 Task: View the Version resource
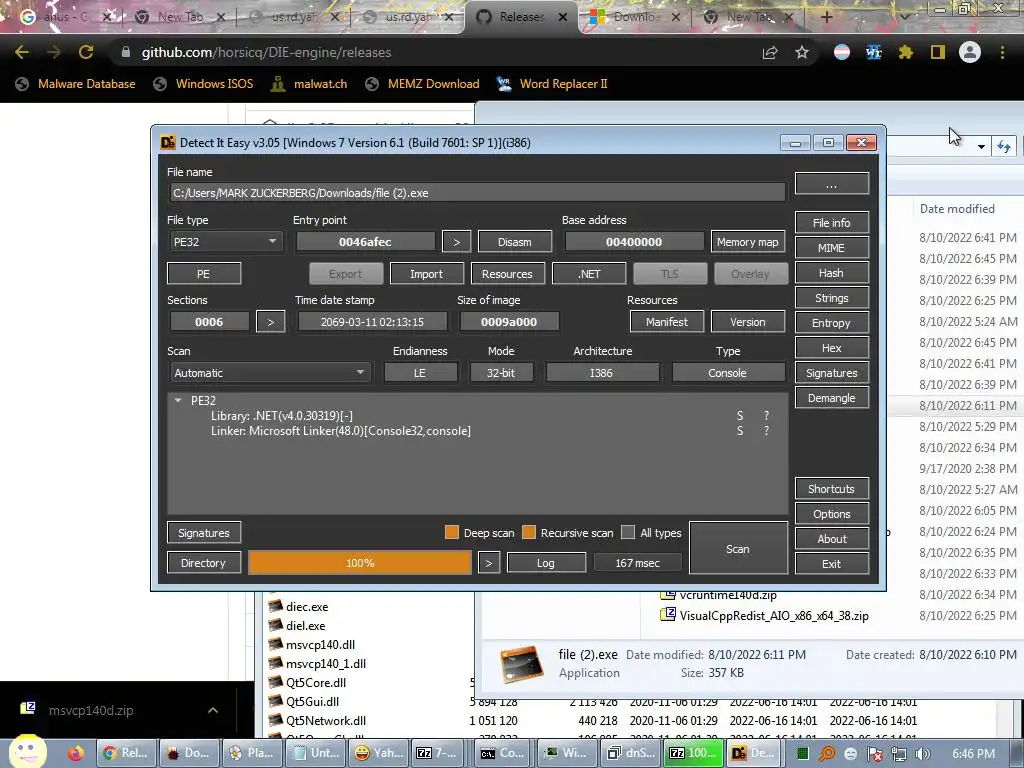[x=748, y=322]
